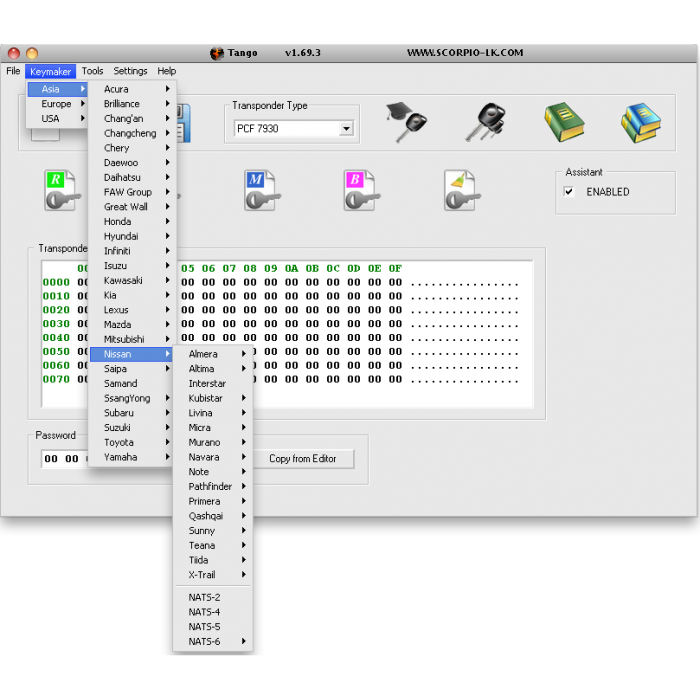
Task: Choose Toyota from the brand list
Action: (131, 443)
